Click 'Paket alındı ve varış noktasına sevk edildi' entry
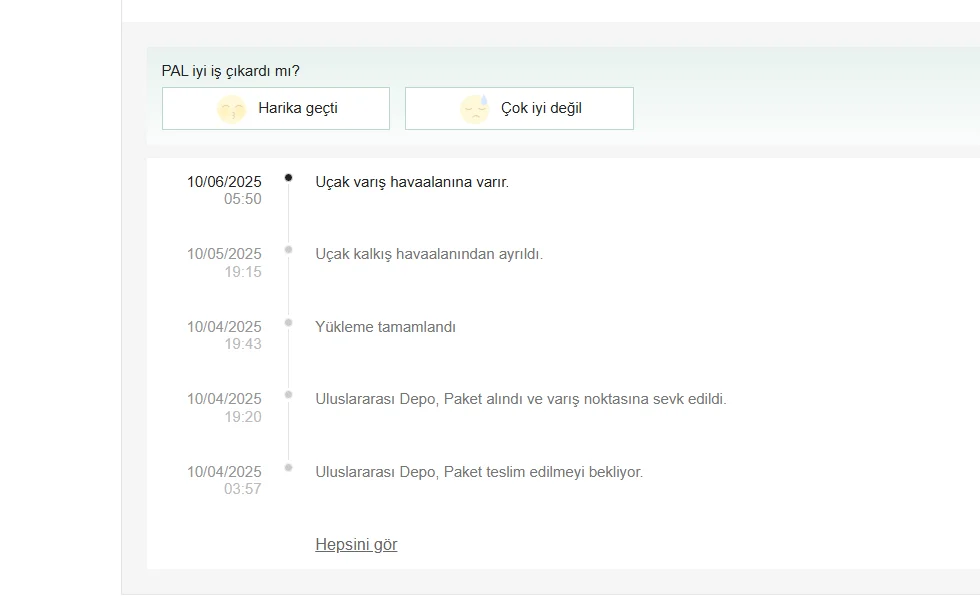This screenshot has height=607, width=980. coord(521,399)
